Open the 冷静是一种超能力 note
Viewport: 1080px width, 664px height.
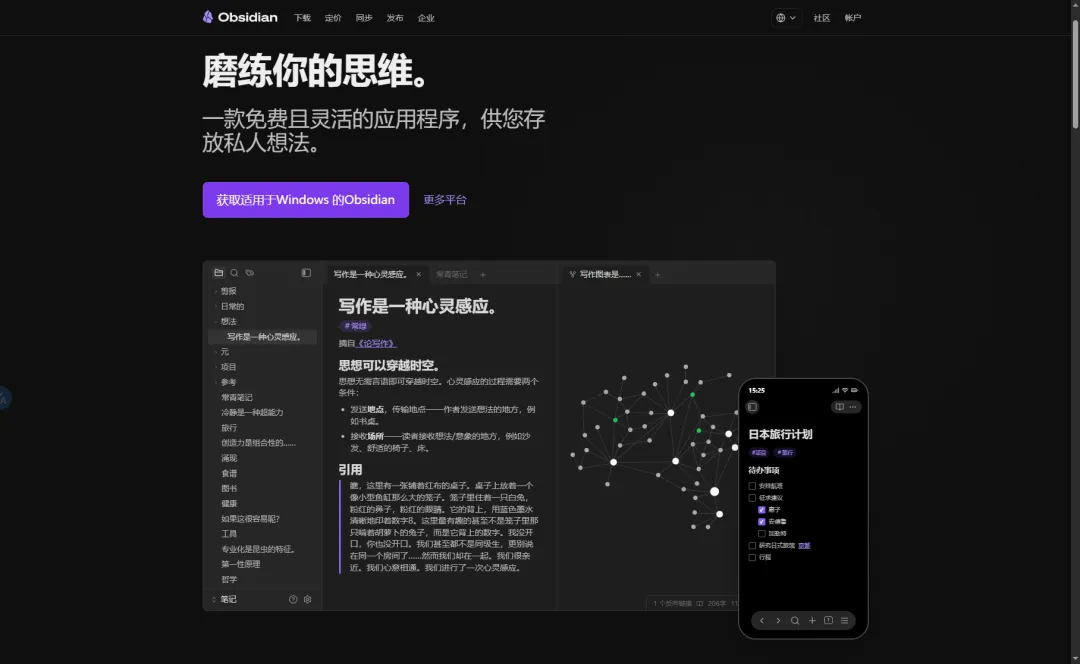[x=252, y=413]
